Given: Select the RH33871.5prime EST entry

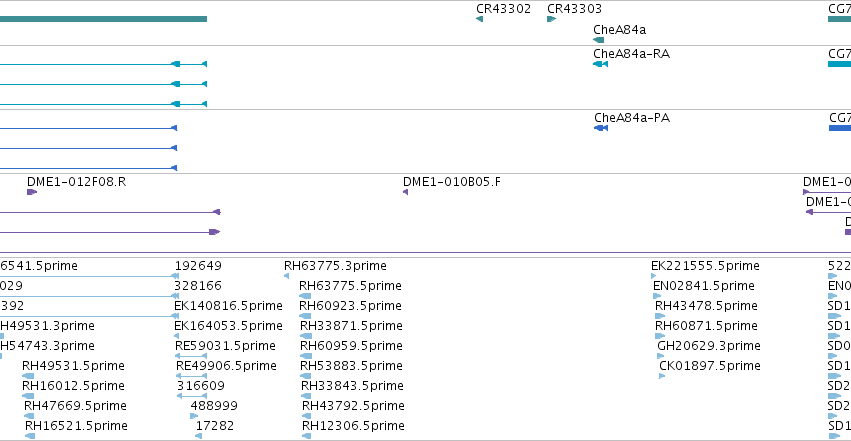Looking at the screenshot, I should (x=351, y=326).
